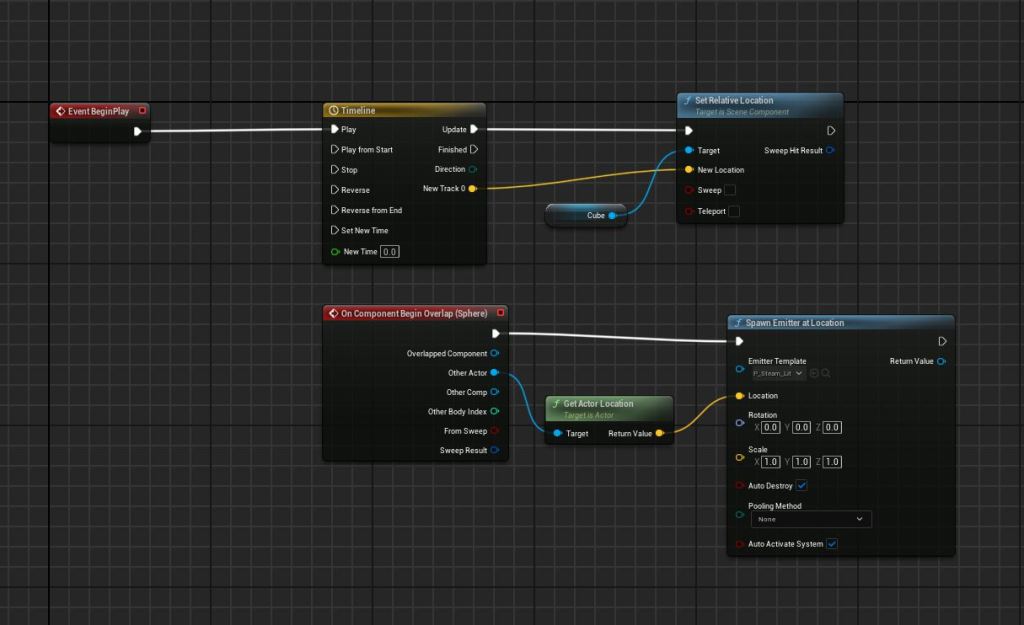Click the use-selected-asset arrow next to P_Steam_Lit
Viewport: 1024px width, 625px height.
(814, 373)
